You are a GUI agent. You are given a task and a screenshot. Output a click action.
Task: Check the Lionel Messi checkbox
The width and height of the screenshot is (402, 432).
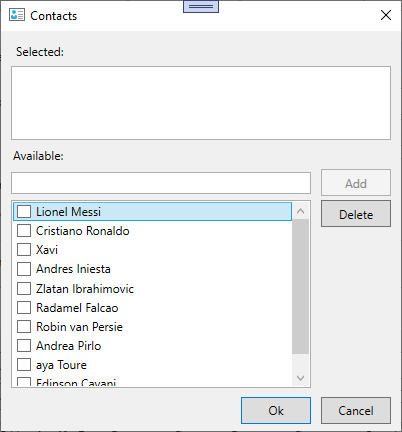24,211
